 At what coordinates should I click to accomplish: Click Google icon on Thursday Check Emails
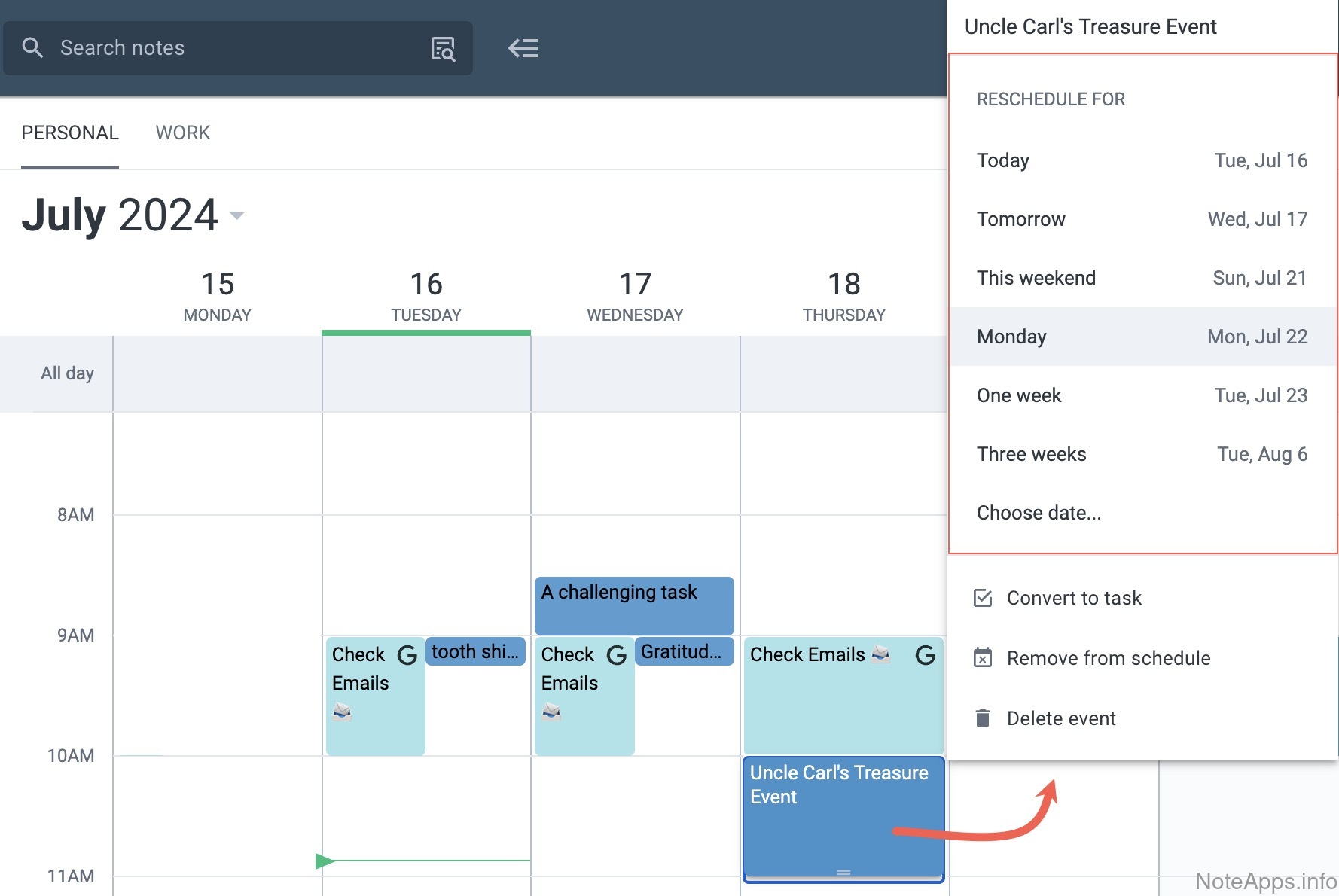[925, 655]
